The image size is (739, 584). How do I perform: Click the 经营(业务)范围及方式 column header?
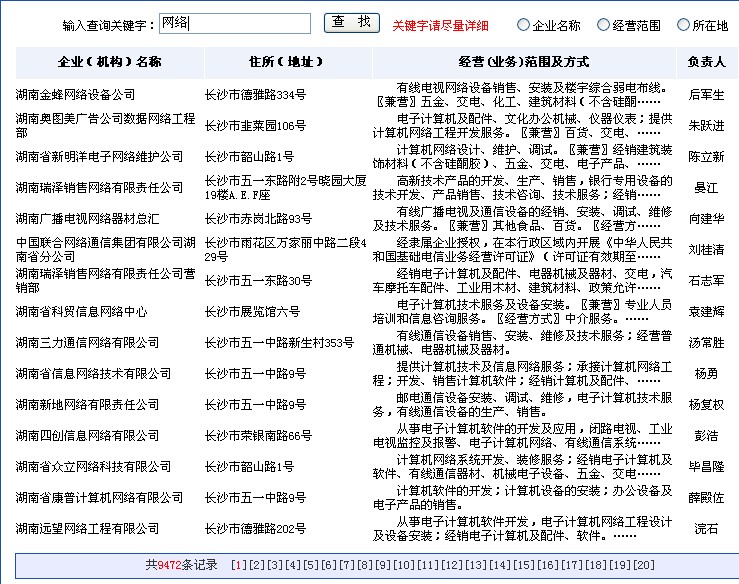(523, 62)
